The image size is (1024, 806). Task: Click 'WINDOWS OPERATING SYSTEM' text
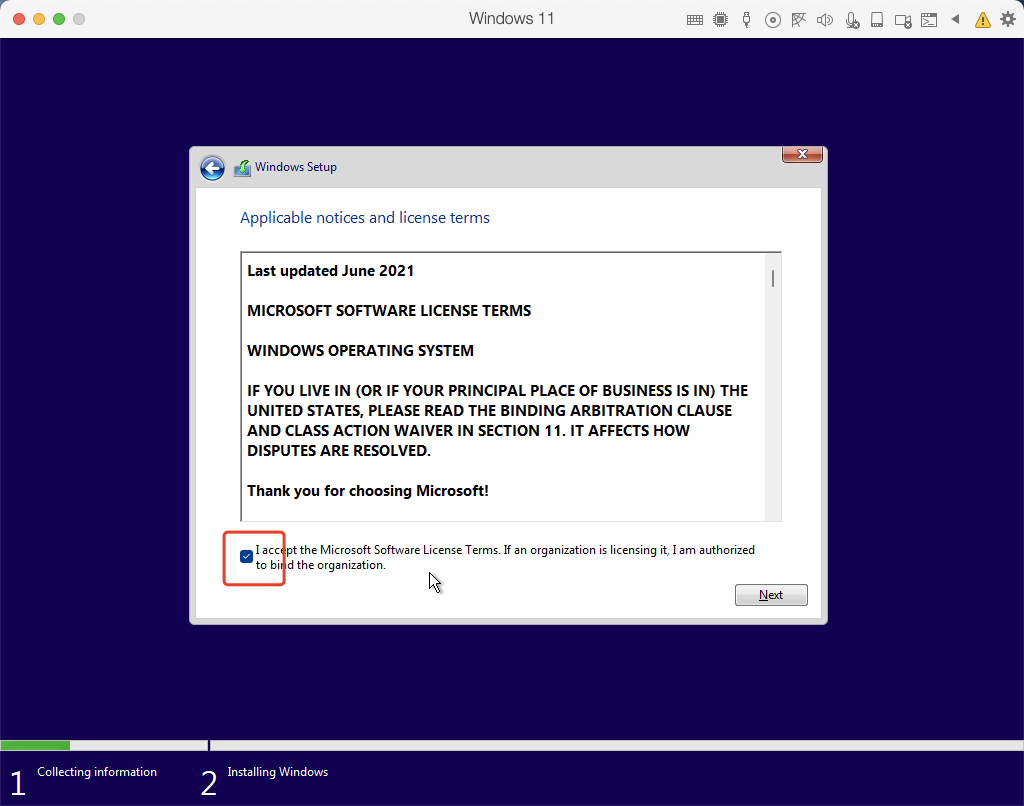click(360, 351)
